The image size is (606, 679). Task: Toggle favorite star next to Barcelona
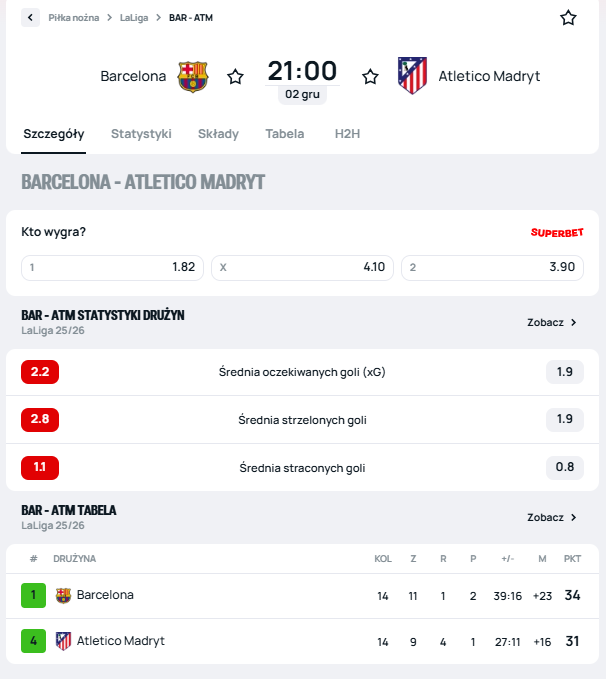tap(236, 77)
